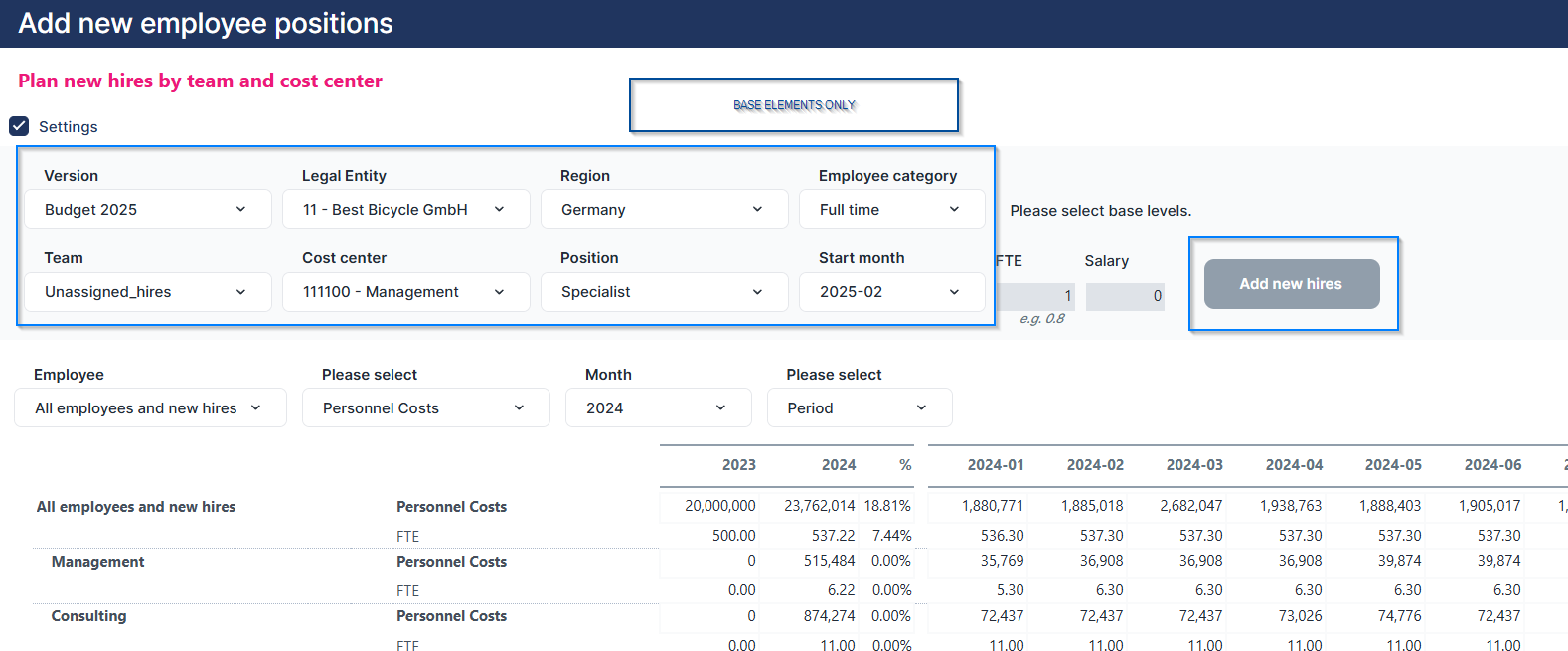Open the Region dropdown set to Germany
1568x651 pixels.
[664, 210]
